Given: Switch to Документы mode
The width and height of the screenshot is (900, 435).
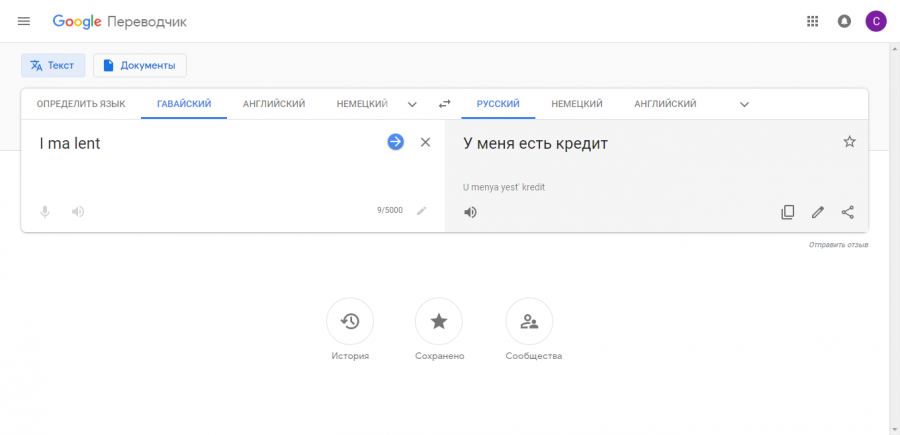Looking at the screenshot, I should (140, 65).
